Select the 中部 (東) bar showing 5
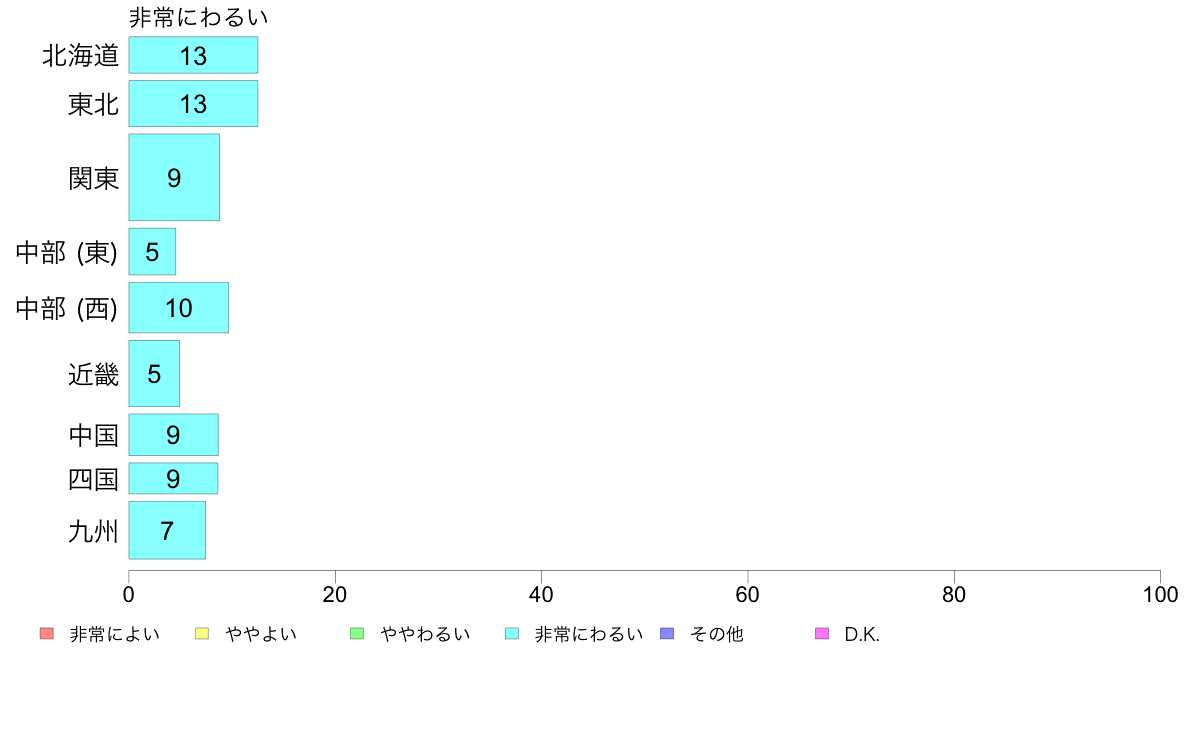Screen dimensions: 1188x736 (x=152, y=252)
